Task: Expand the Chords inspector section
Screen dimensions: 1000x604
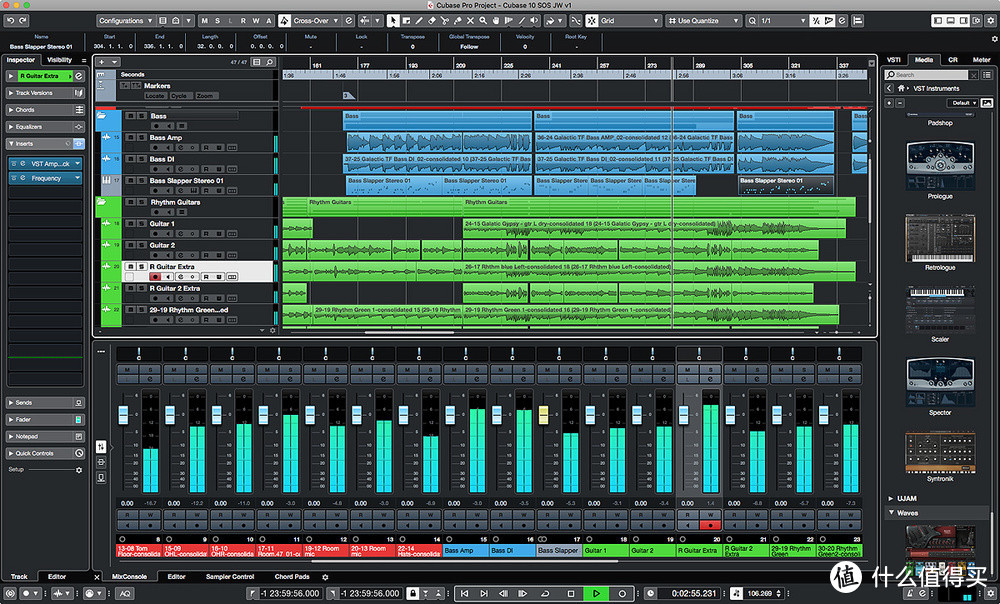Action: point(45,110)
